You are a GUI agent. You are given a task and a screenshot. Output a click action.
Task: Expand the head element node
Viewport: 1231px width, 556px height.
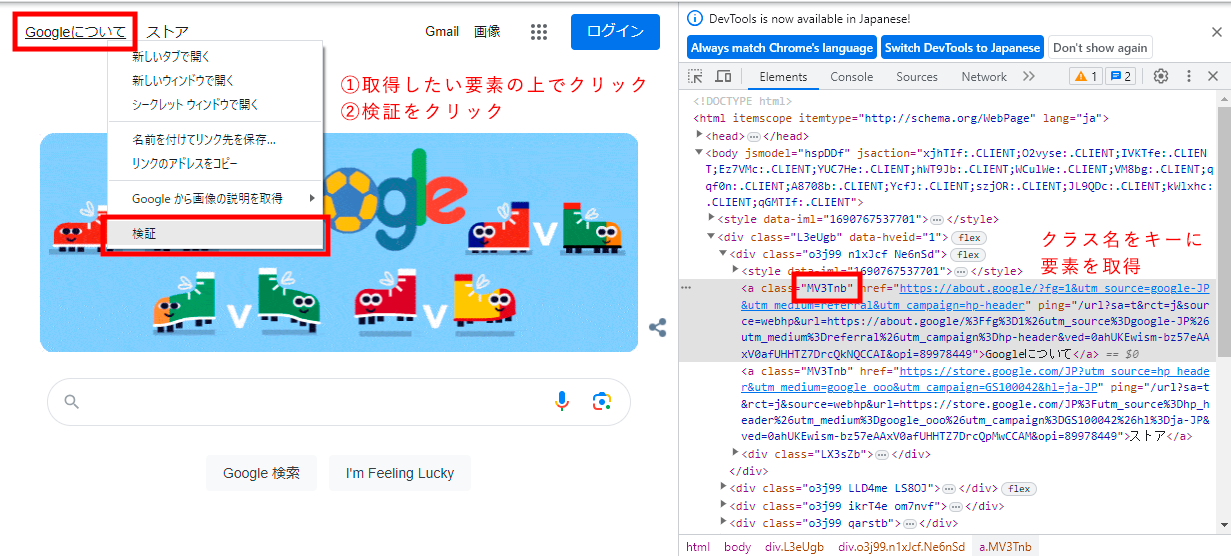[x=700, y=135]
